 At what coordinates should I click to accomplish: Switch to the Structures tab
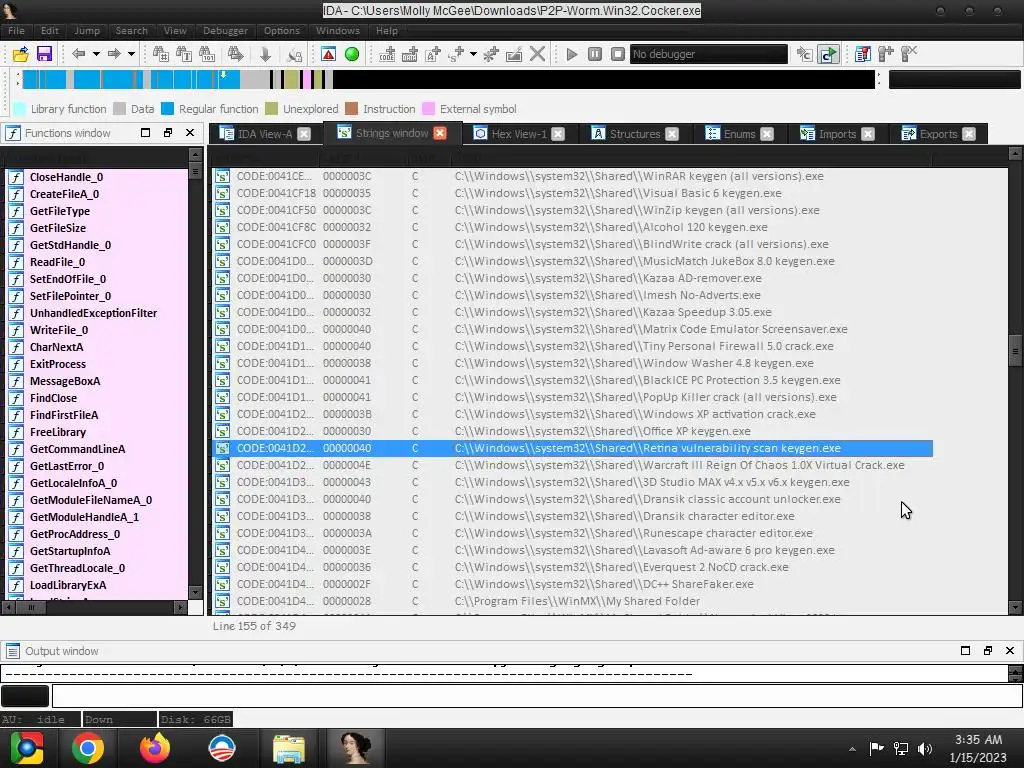[x=634, y=134]
